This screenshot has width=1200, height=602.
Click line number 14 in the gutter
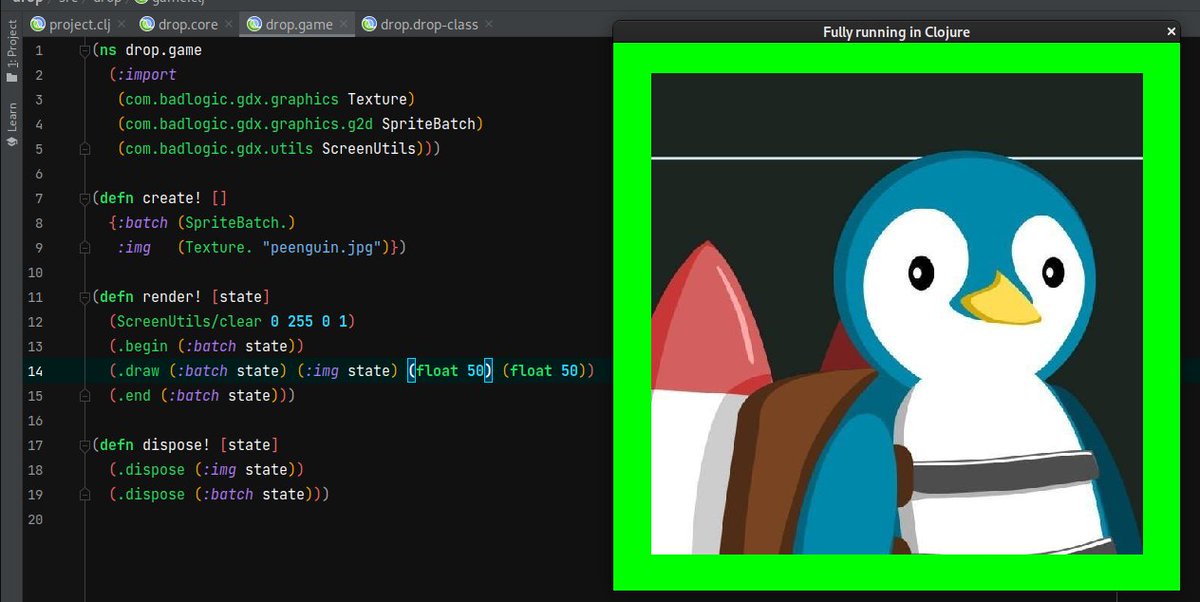(36, 371)
